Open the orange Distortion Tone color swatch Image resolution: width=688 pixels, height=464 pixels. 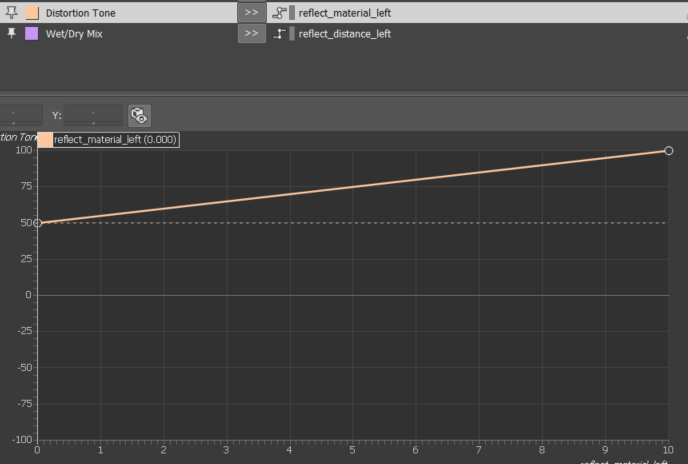pyautogui.click(x=32, y=13)
